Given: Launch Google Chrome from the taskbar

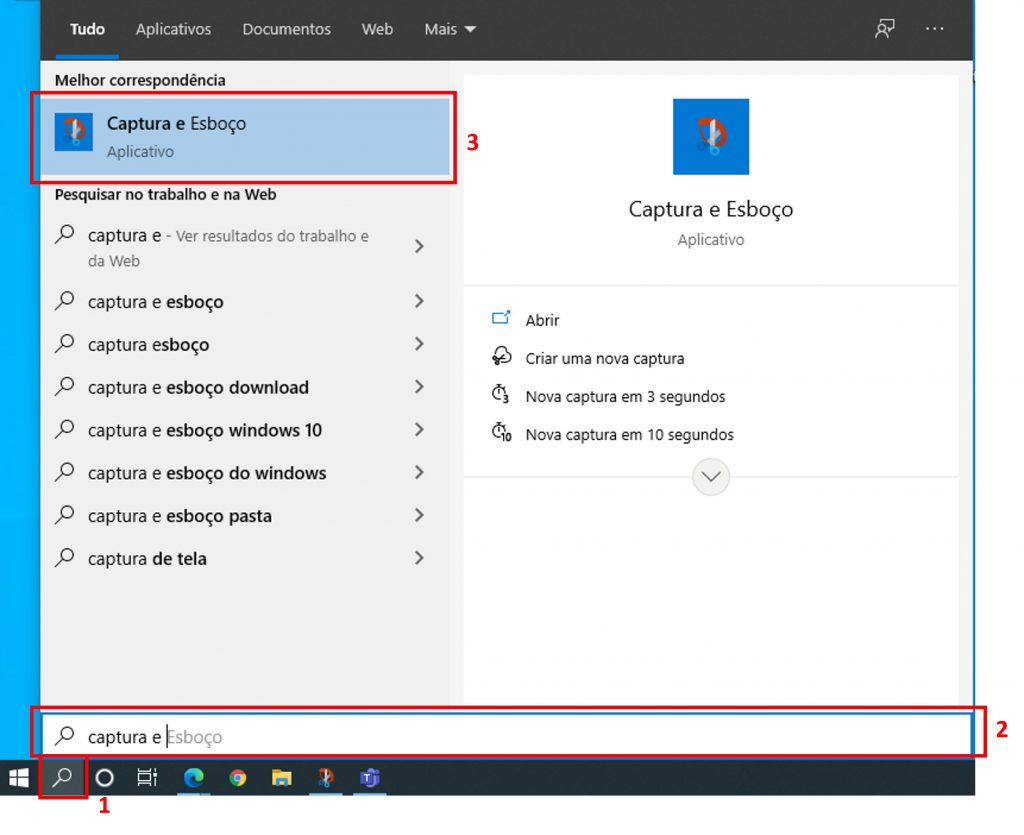Looking at the screenshot, I should (238, 778).
